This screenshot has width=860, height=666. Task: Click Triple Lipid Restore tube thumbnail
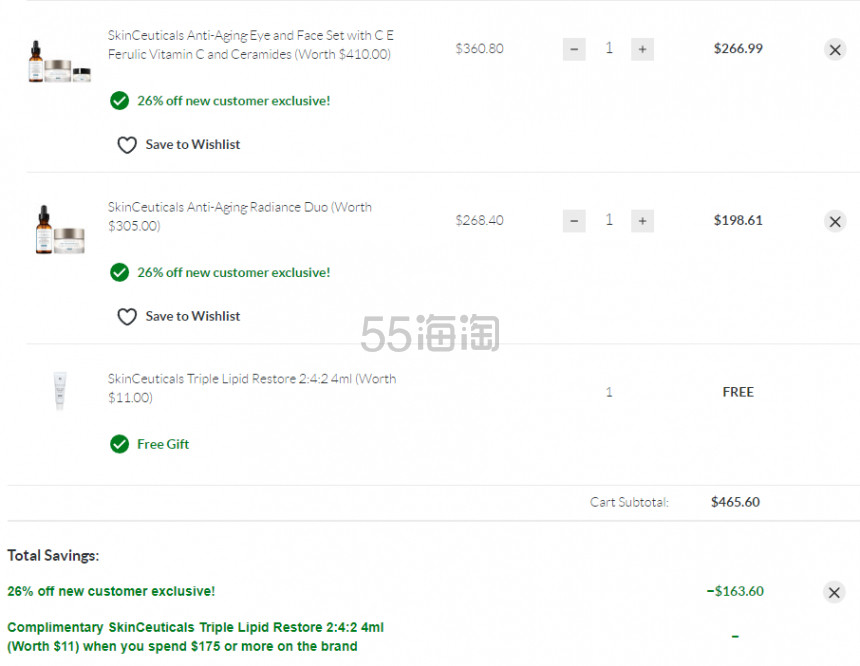pyautogui.click(x=60, y=391)
